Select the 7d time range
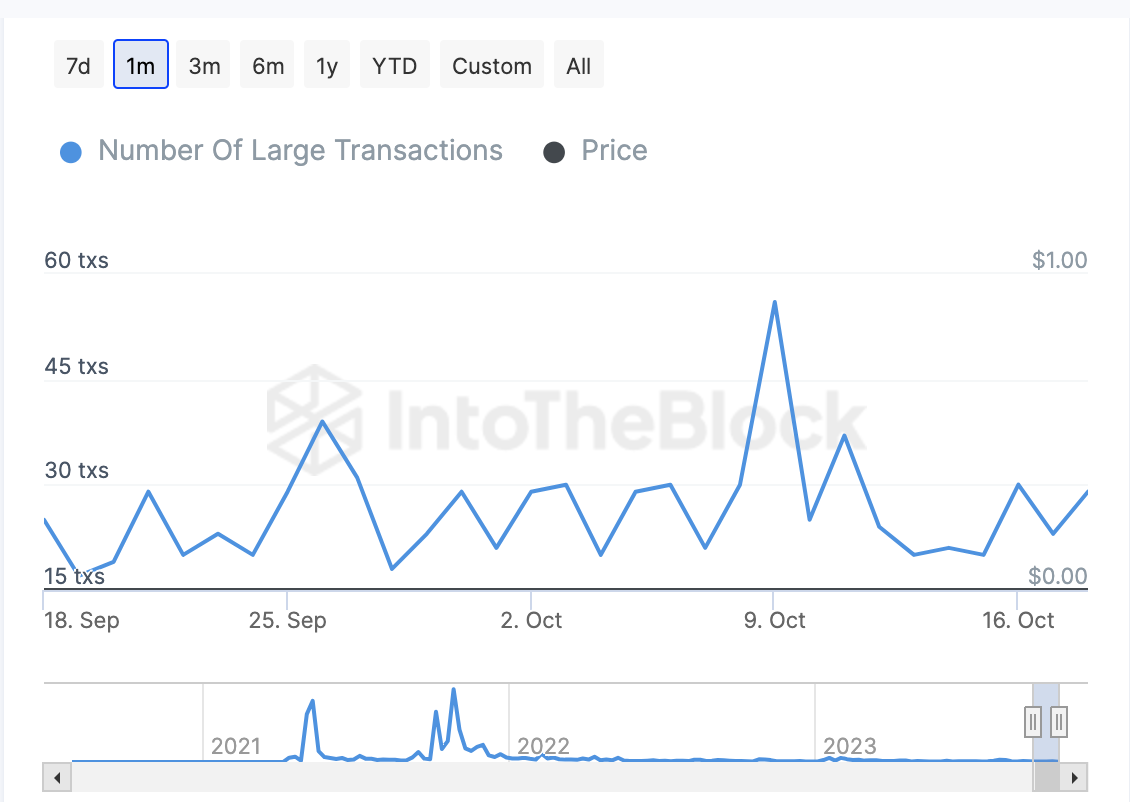 click(79, 65)
